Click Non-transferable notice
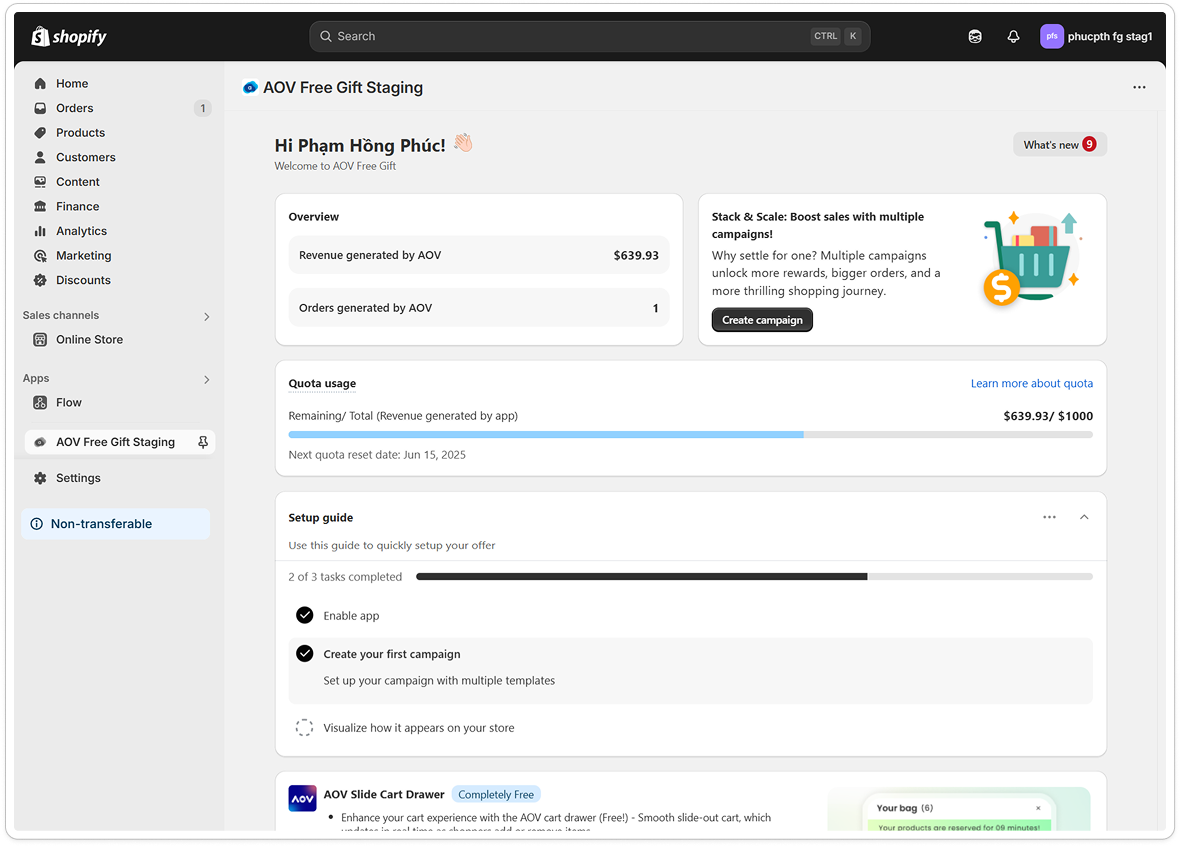Image resolution: width=1181 pixels, height=847 pixels. click(115, 524)
